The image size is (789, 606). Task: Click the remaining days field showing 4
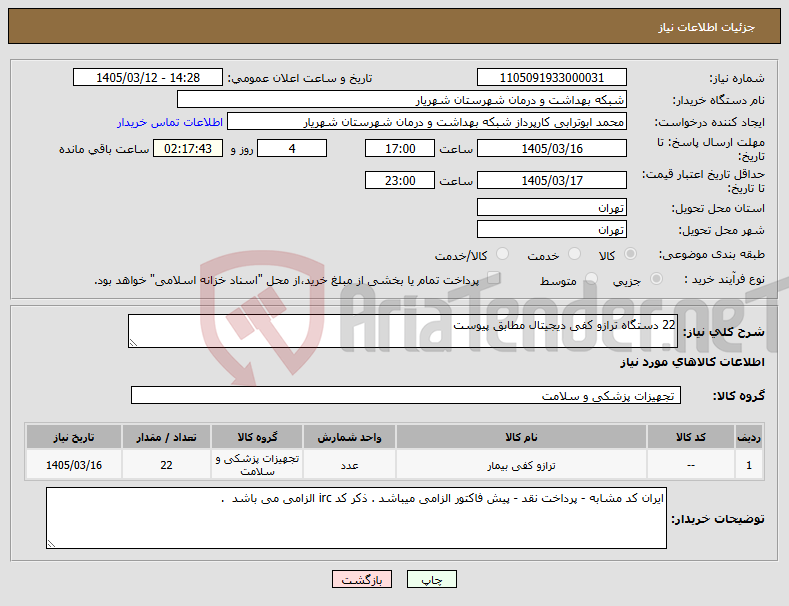point(292,148)
